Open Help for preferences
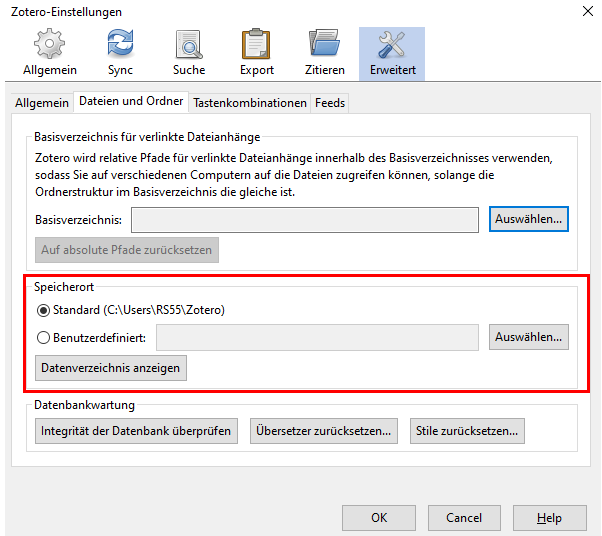The image size is (602, 536). [x=550, y=518]
